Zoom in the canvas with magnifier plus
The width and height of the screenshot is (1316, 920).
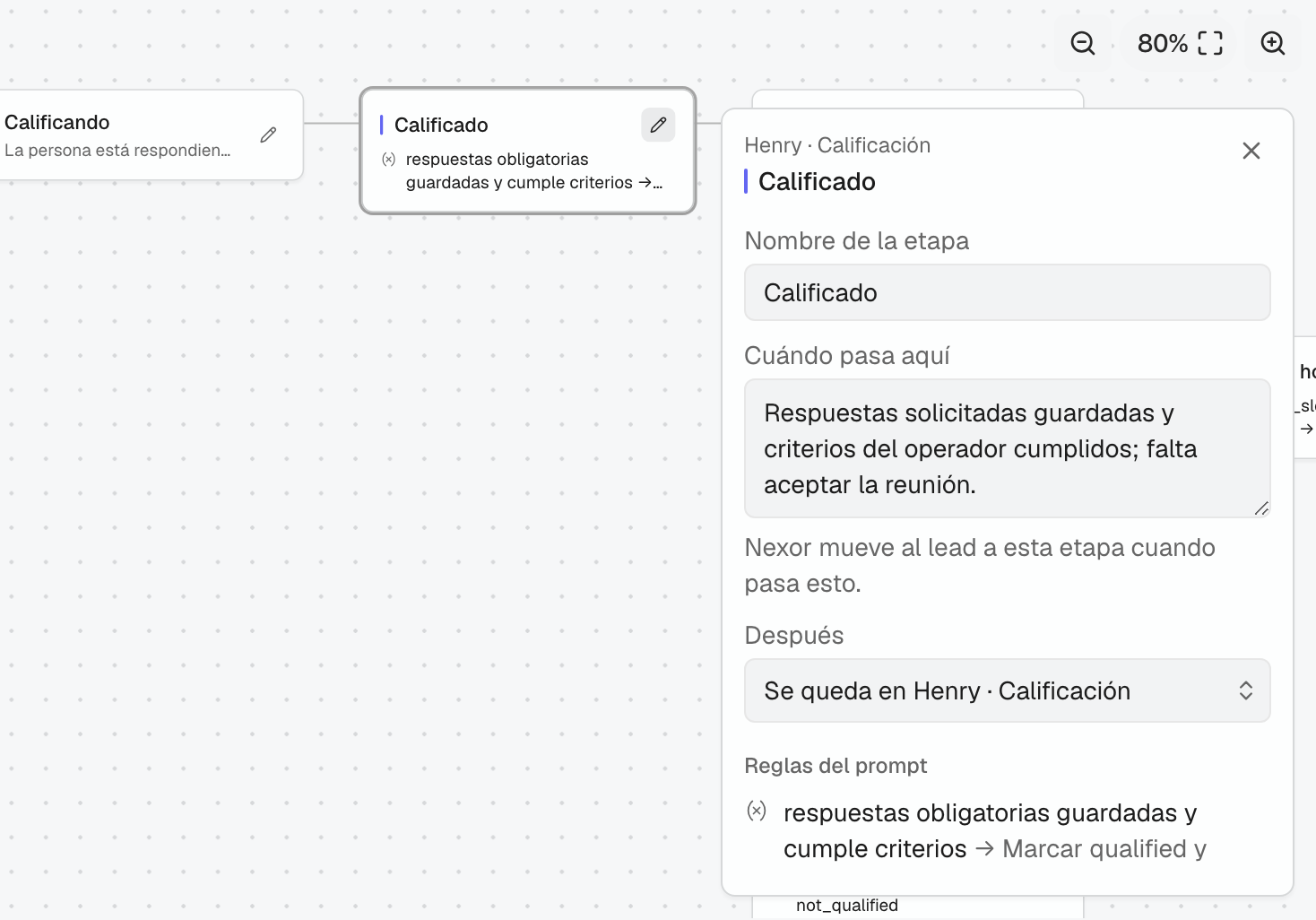[1273, 43]
